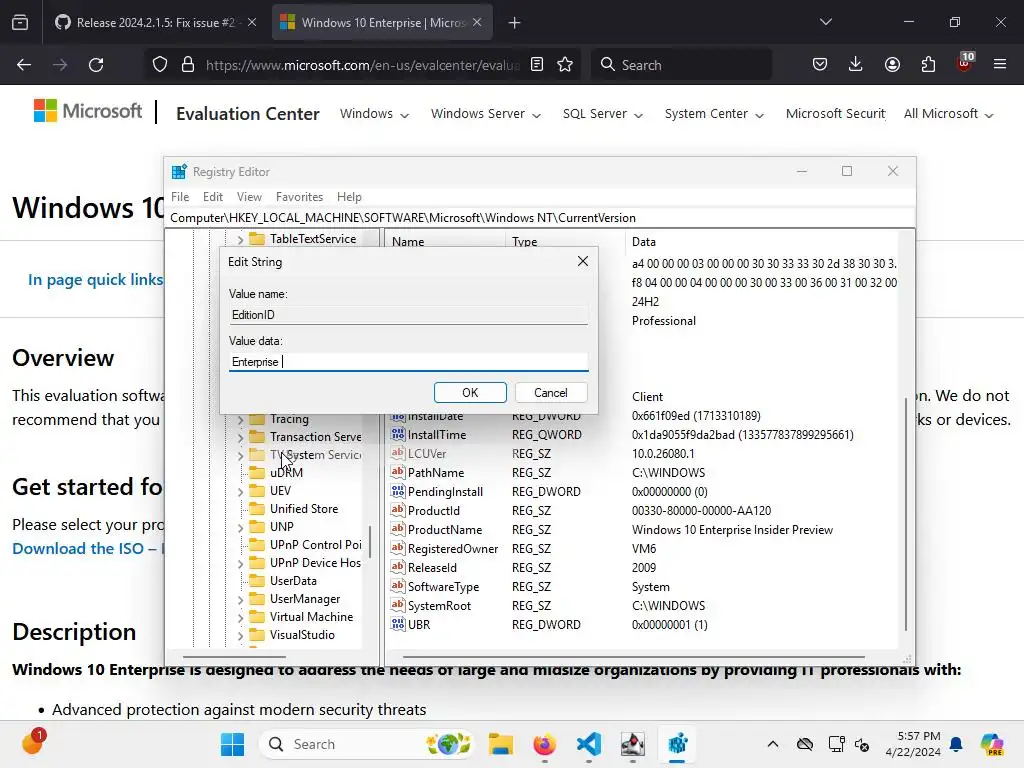1024x768 pixels.
Task: Select the Unified Store registry key
Action: tap(304, 509)
